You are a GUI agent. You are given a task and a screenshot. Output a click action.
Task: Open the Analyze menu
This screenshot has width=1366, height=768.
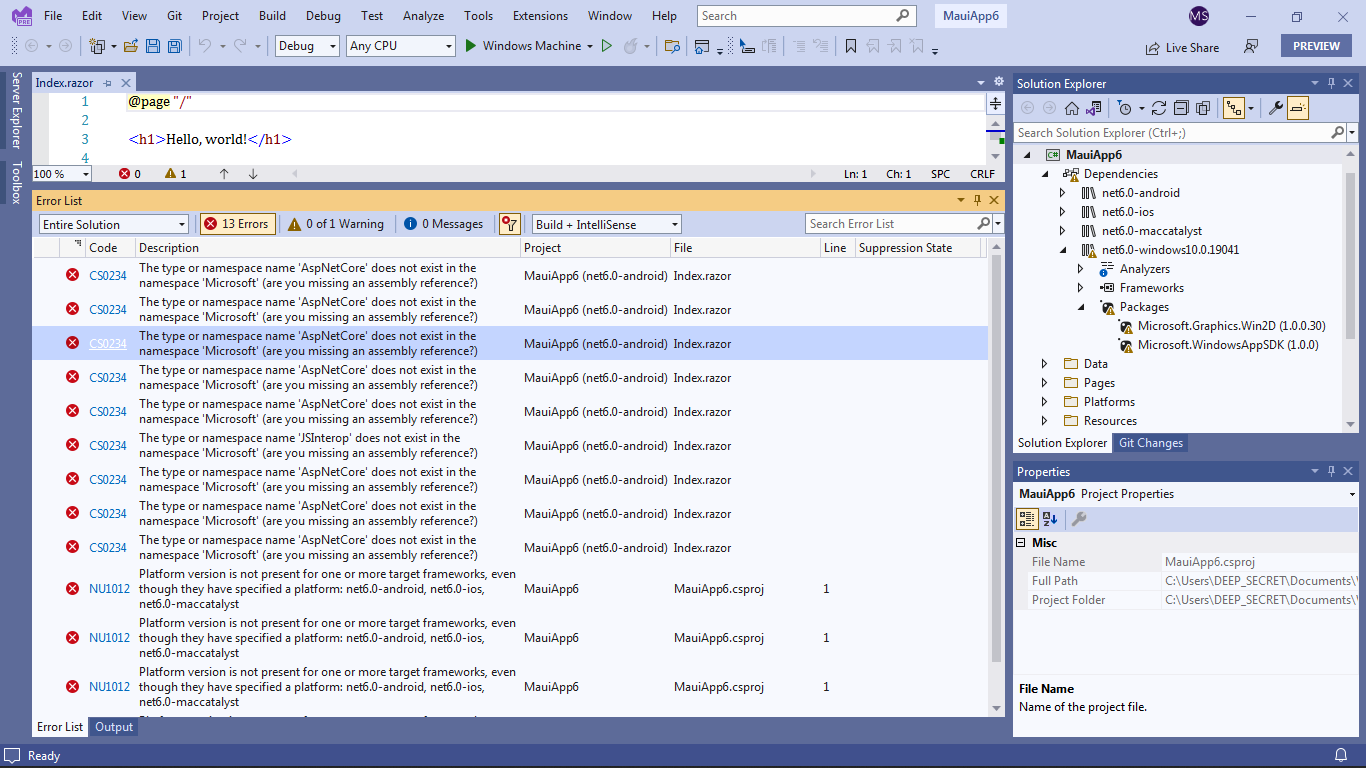[423, 16]
